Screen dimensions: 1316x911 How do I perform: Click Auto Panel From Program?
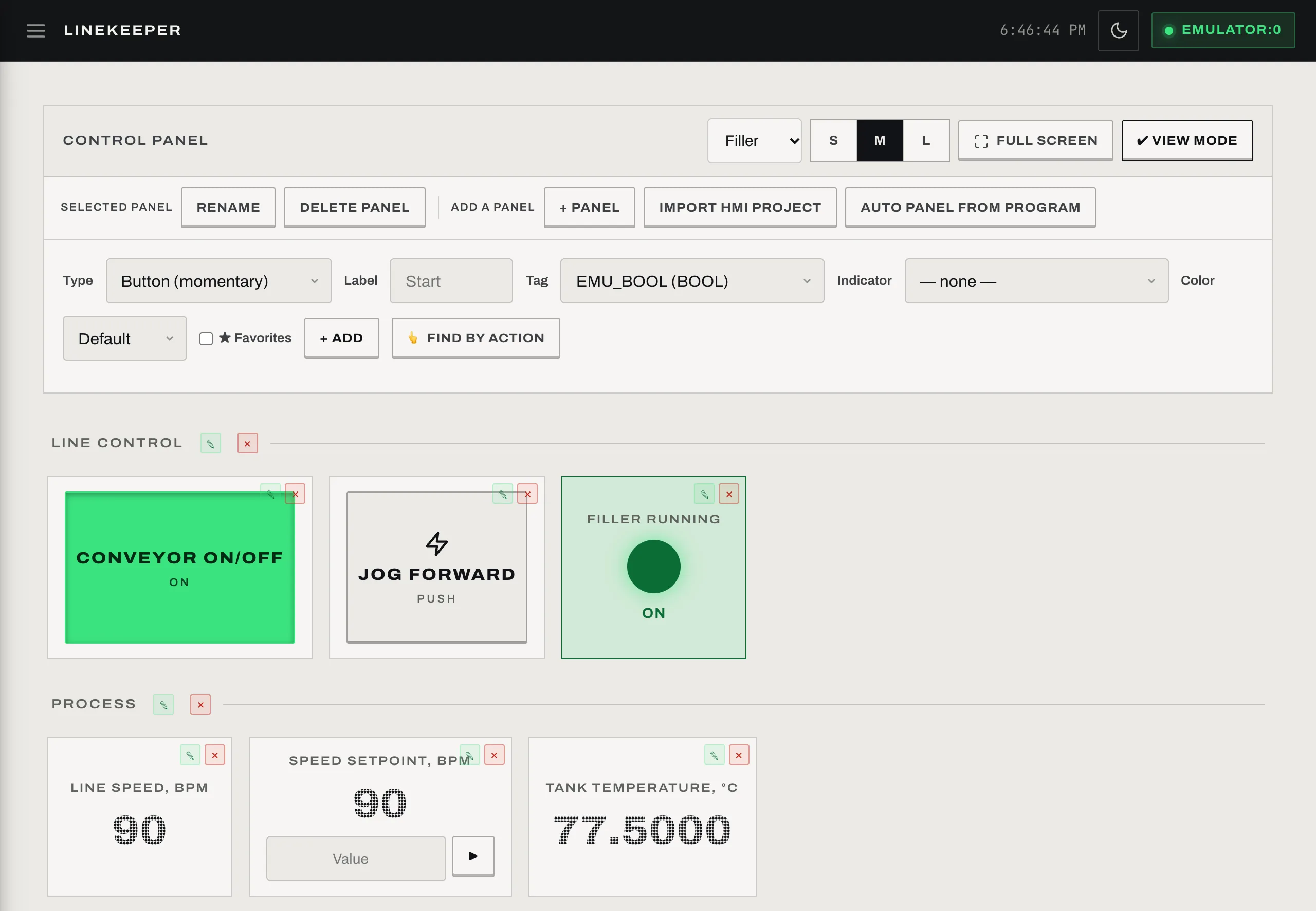970,207
